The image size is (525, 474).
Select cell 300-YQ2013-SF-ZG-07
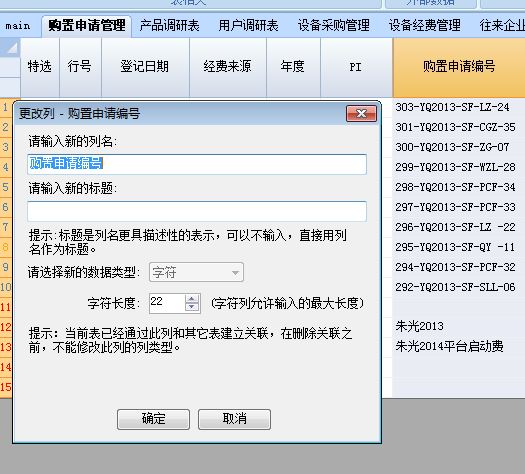click(x=459, y=147)
